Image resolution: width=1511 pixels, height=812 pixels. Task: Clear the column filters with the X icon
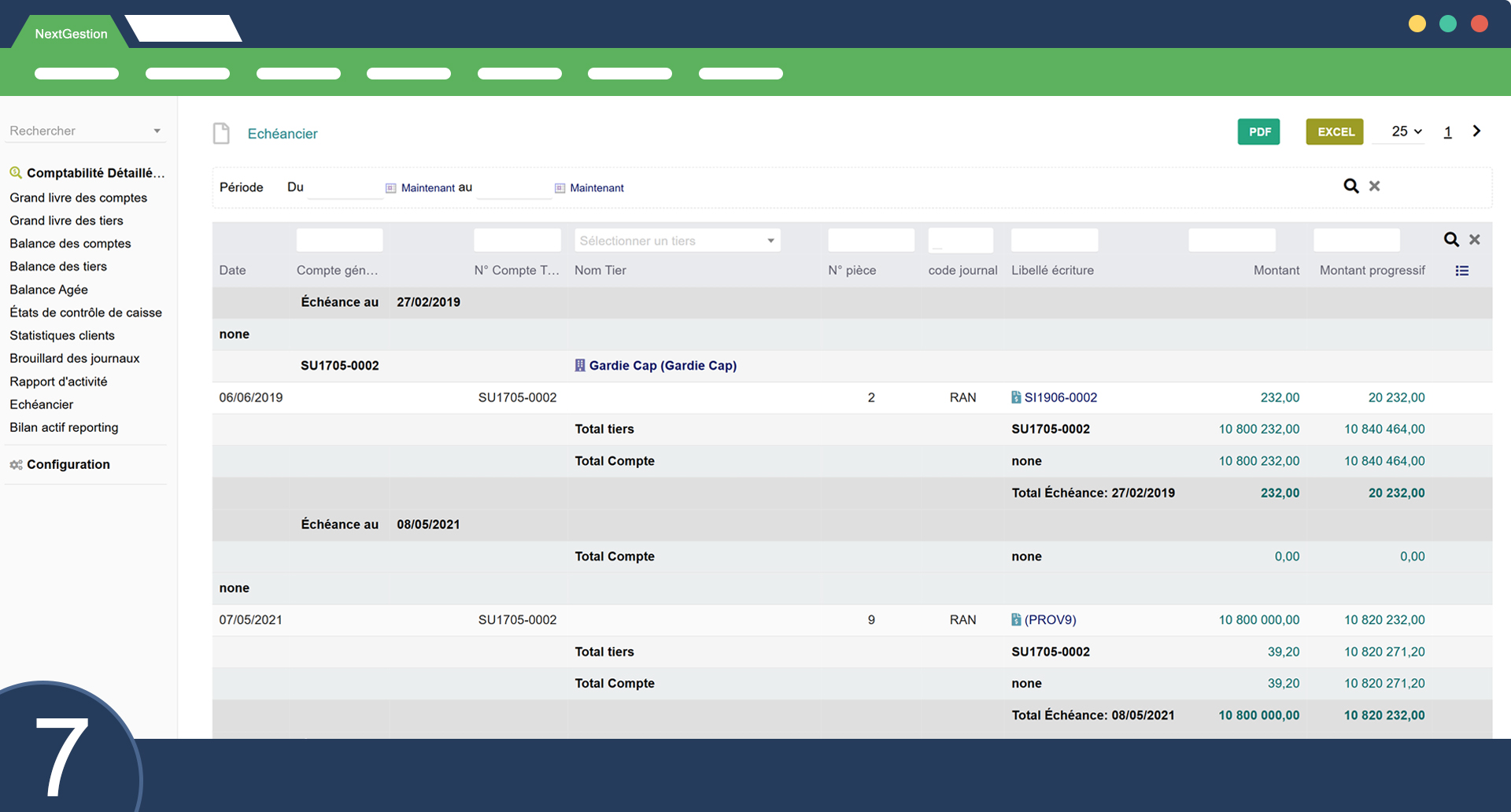coord(1475,240)
